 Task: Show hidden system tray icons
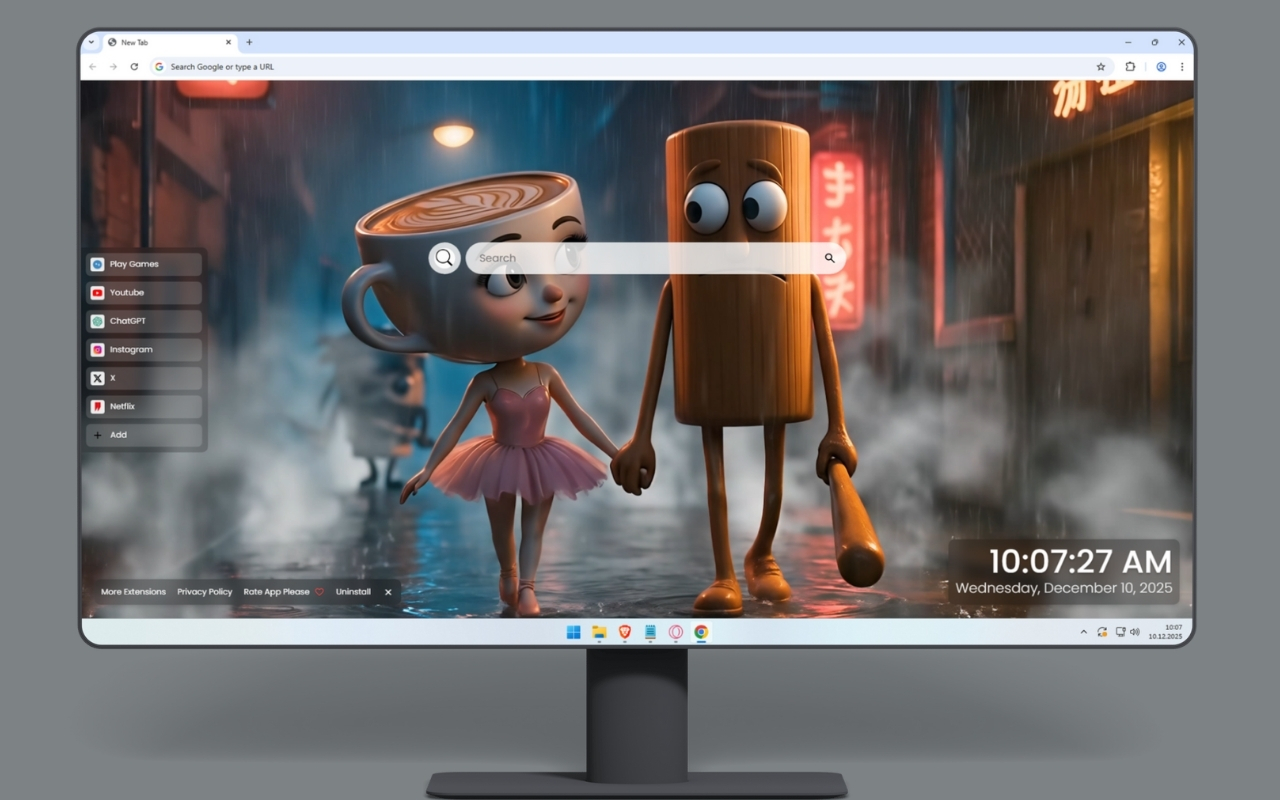point(1083,632)
